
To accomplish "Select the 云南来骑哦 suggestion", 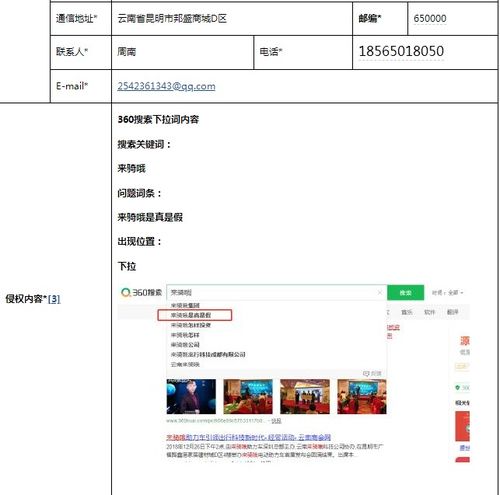I will [185, 364].
